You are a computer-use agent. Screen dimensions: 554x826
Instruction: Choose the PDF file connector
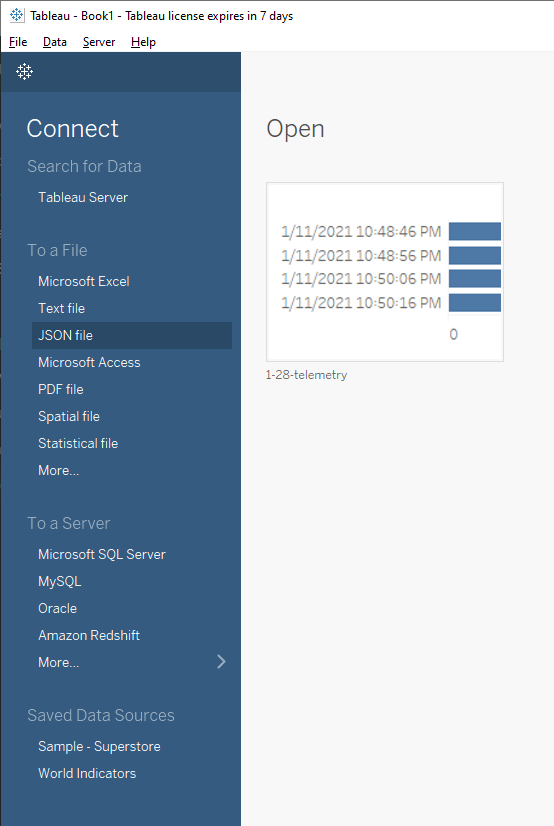[61, 389]
